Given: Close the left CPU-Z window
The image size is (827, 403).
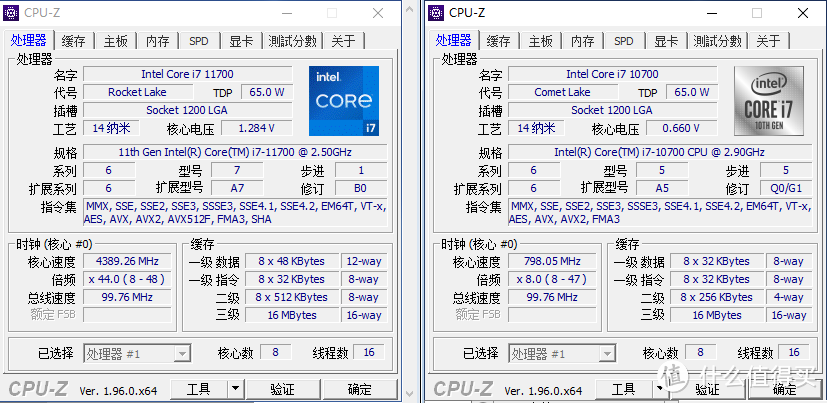Looking at the screenshot, I should coord(378,13).
